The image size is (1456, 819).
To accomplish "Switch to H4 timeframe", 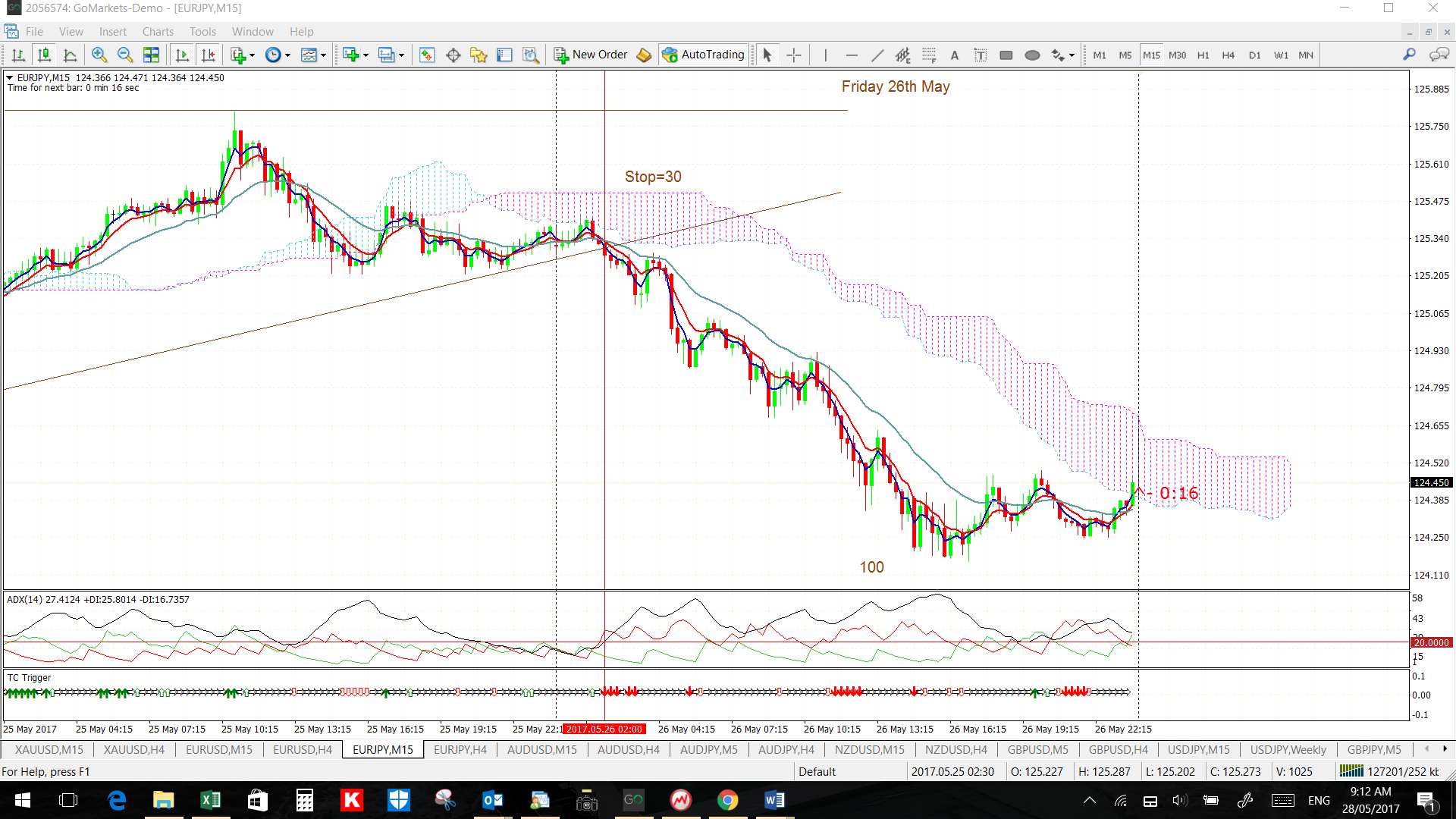I will (1228, 55).
